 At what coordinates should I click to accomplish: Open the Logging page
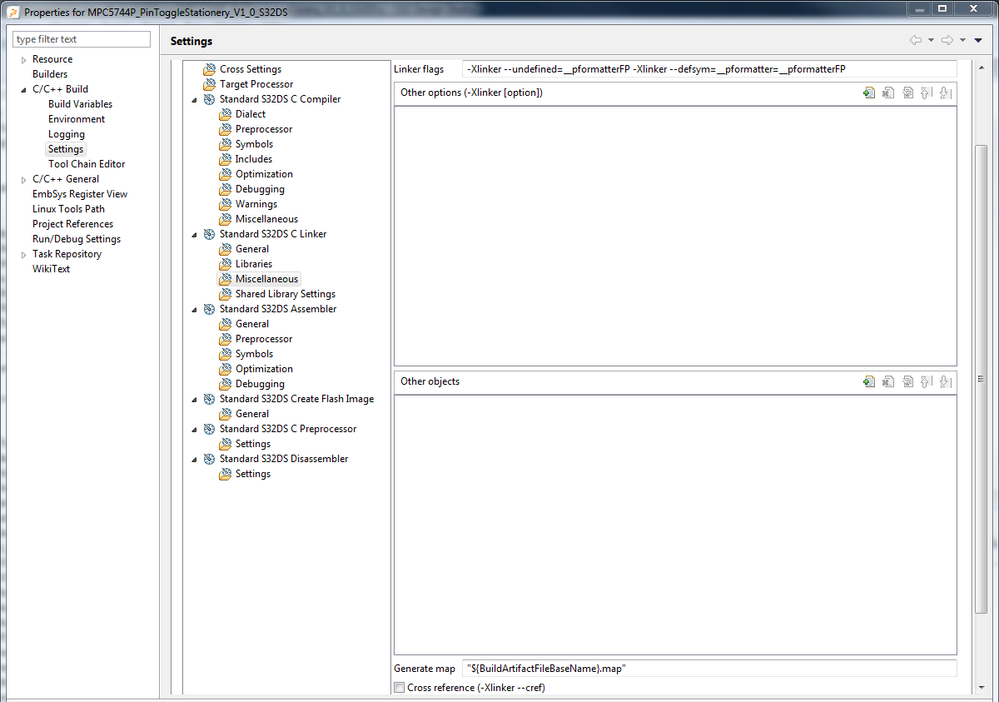tap(66, 134)
